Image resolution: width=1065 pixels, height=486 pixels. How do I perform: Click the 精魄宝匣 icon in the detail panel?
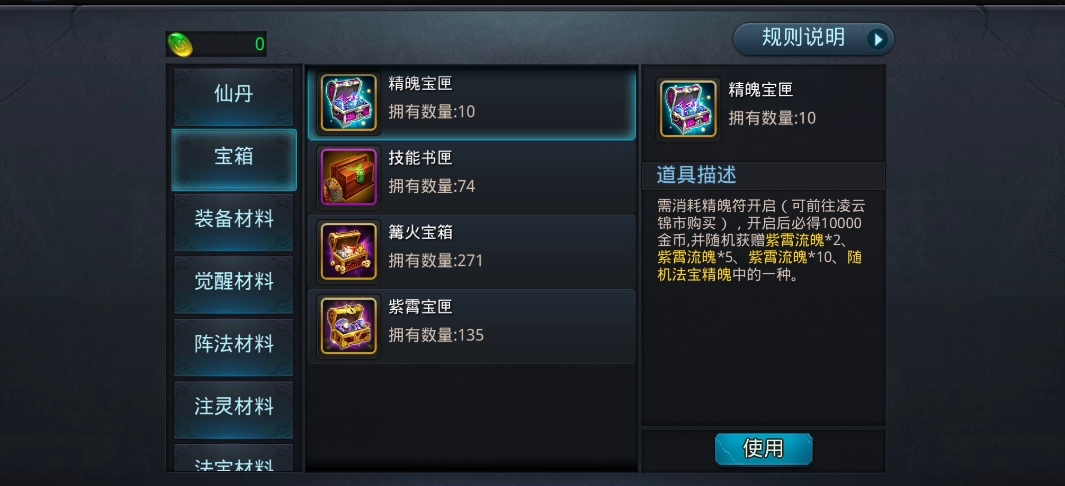tap(688, 109)
